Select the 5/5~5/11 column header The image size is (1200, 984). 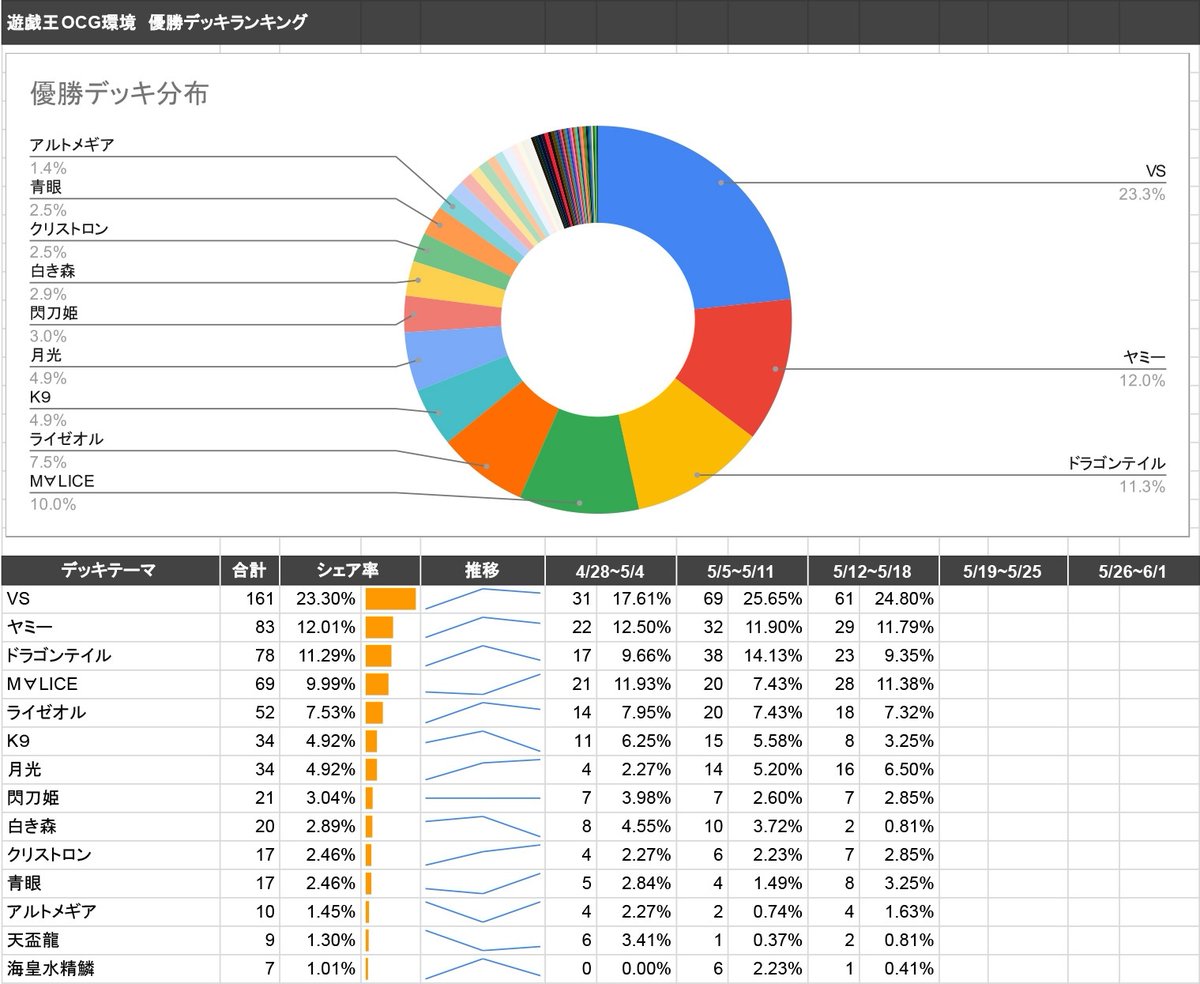(741, 570)
